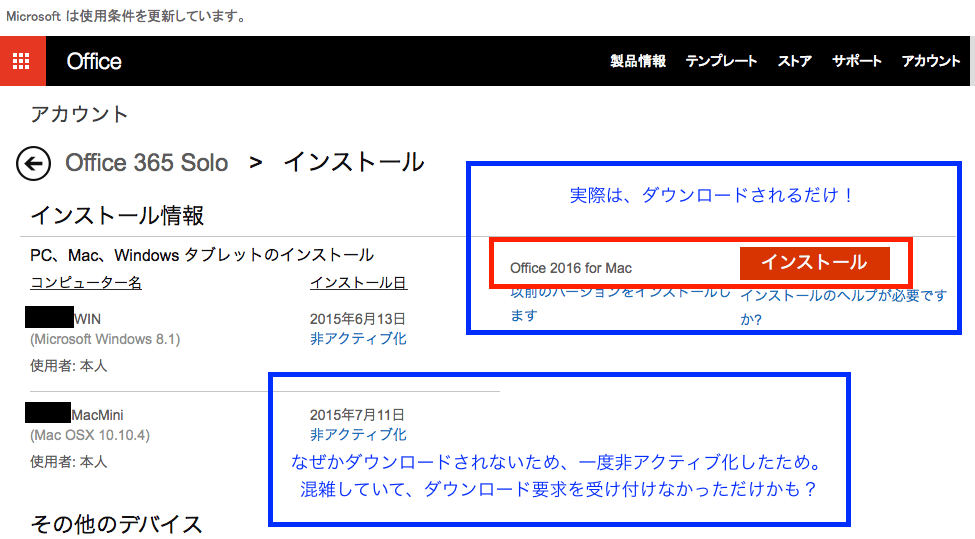Go back using the circled arrow icon
Image resolution: width=975 pixels, height=539 pixels.
(33, 164)
